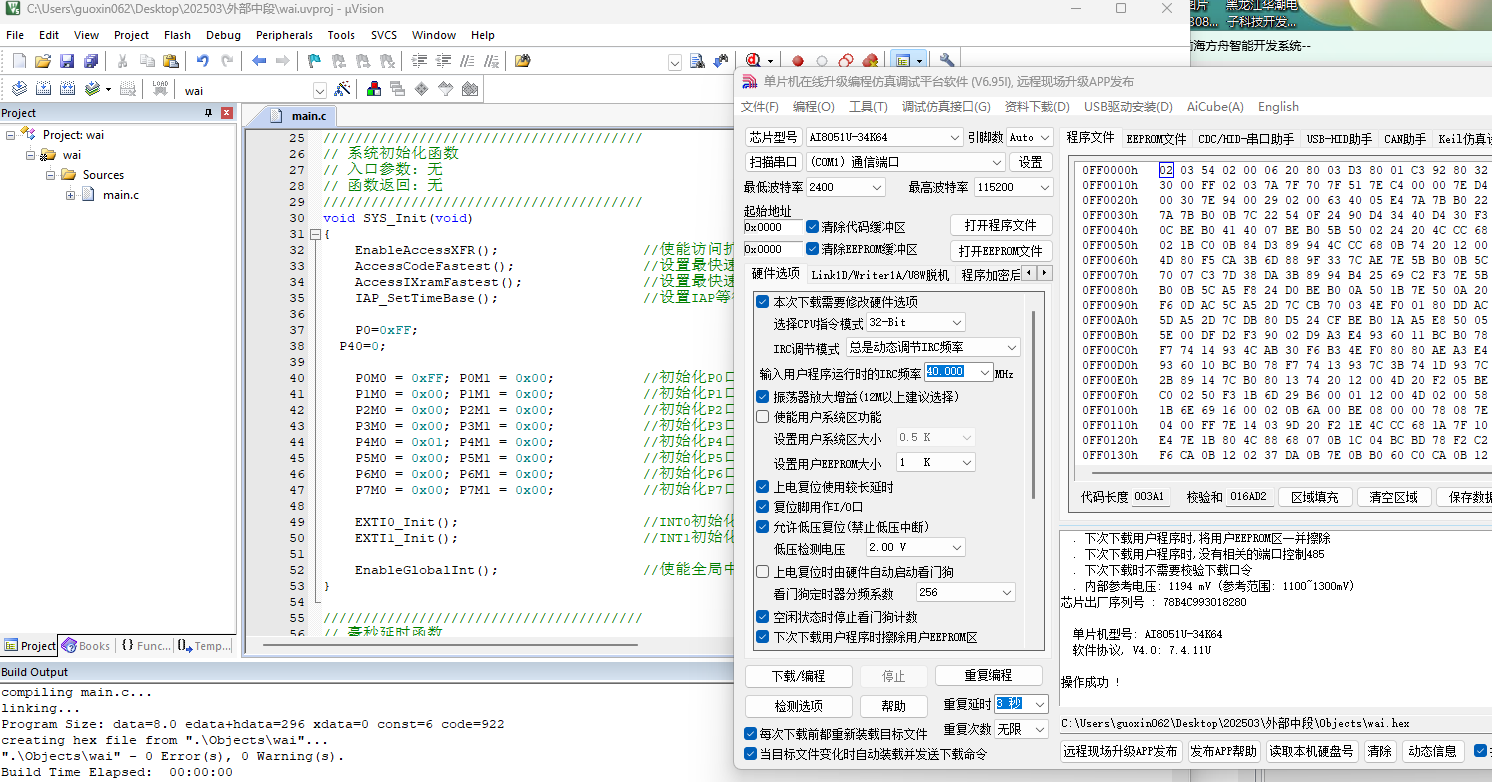Open the Peripherals menu
The height and width of the screenshot is (782, 1492).
click(x=284, y=35)
